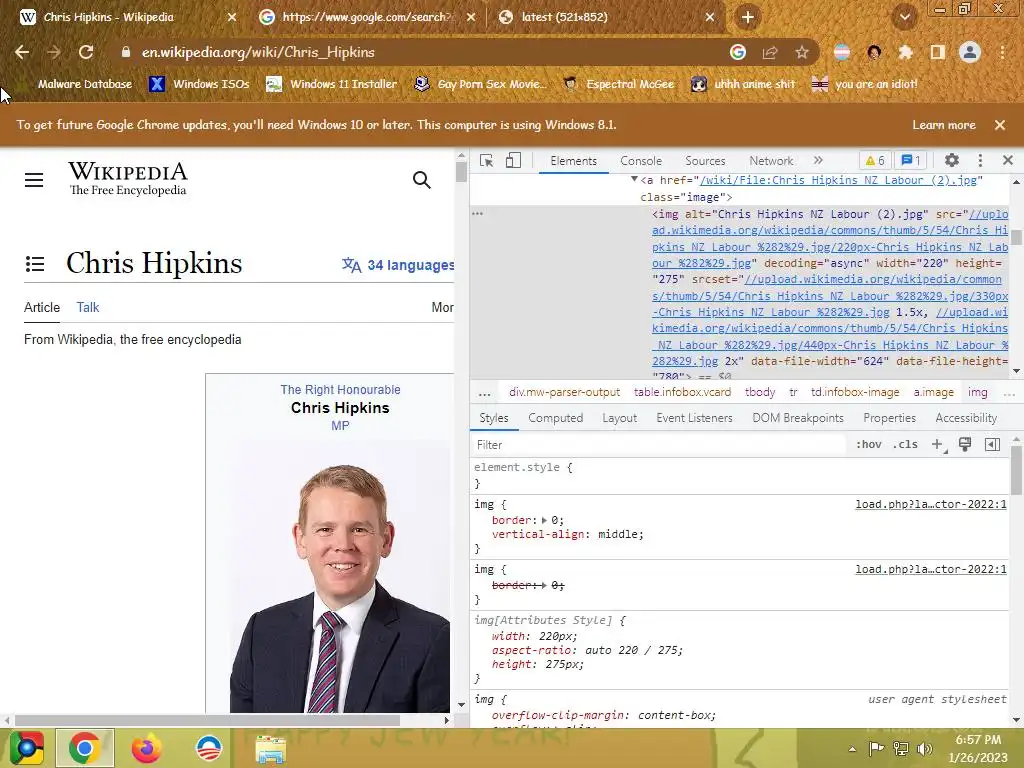Toggle the article table of contents icon
The width and height of the screenshot is (1024, 768).
coord(35,264)
